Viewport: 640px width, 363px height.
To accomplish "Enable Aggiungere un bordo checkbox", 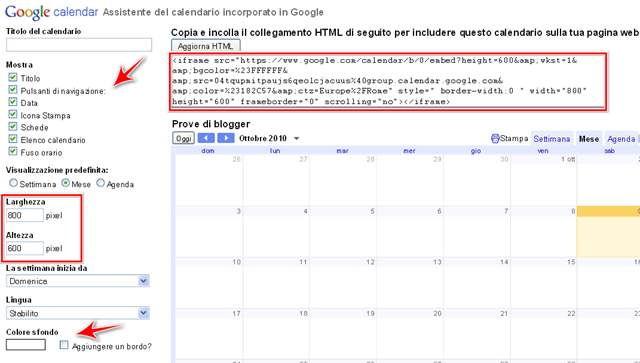I will pyautogui.click(x=64, y=345).
